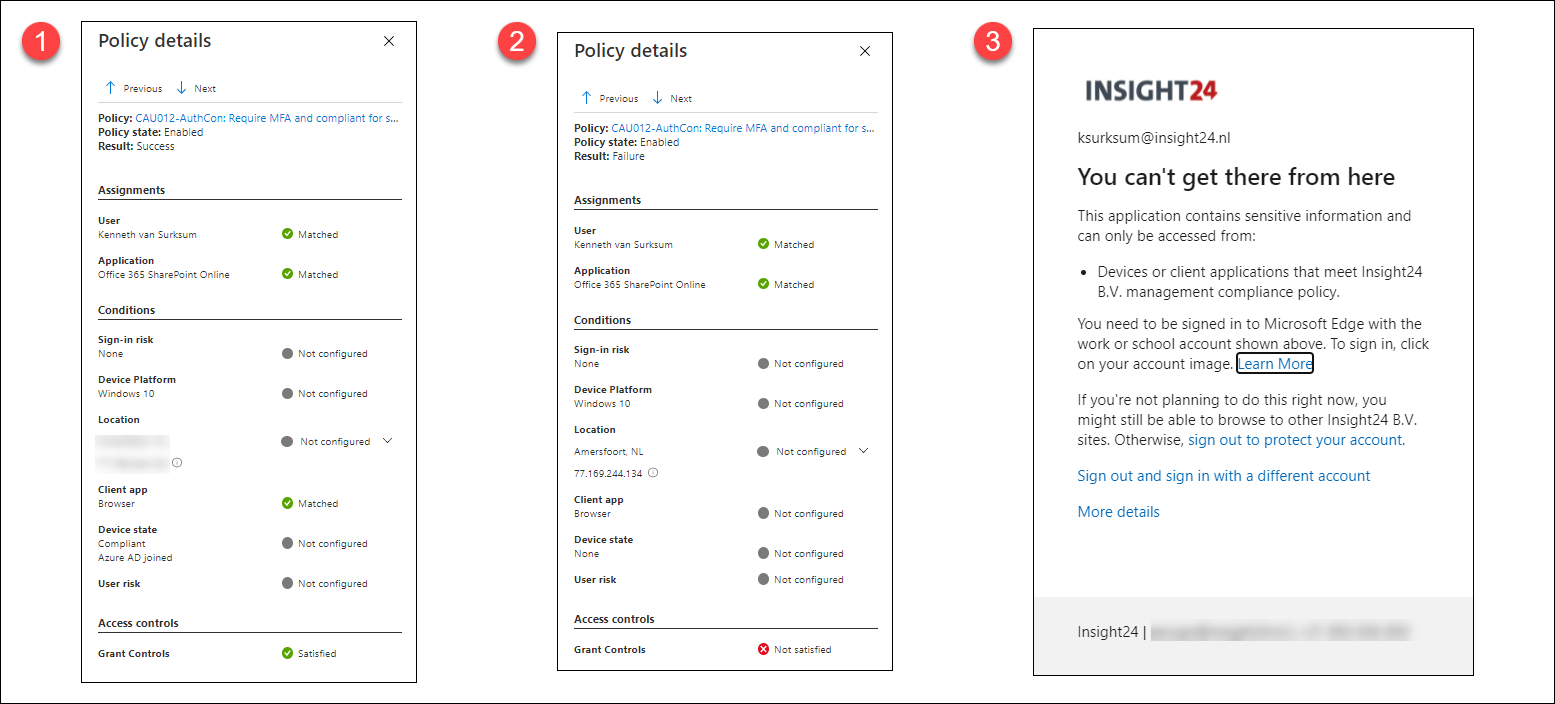Click 'Assignments' section header in first panel
Viewport: 1555px width, 704px height.
click(x=132, y=190)
